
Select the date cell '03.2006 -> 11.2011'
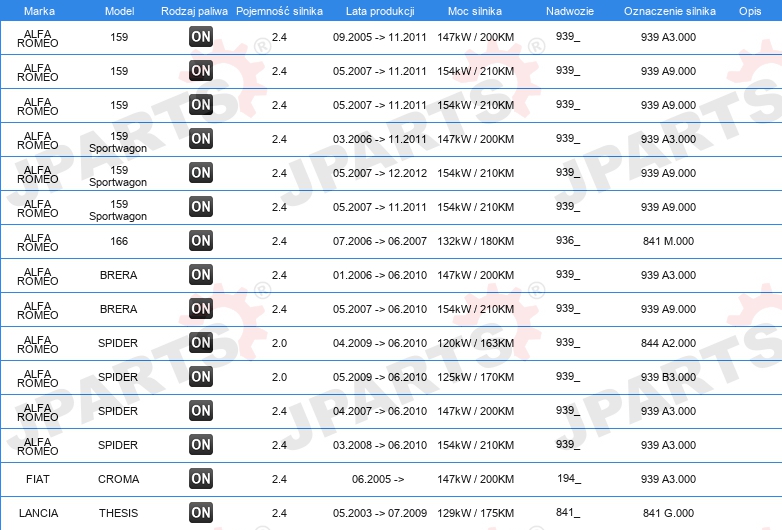pos(380,139)
